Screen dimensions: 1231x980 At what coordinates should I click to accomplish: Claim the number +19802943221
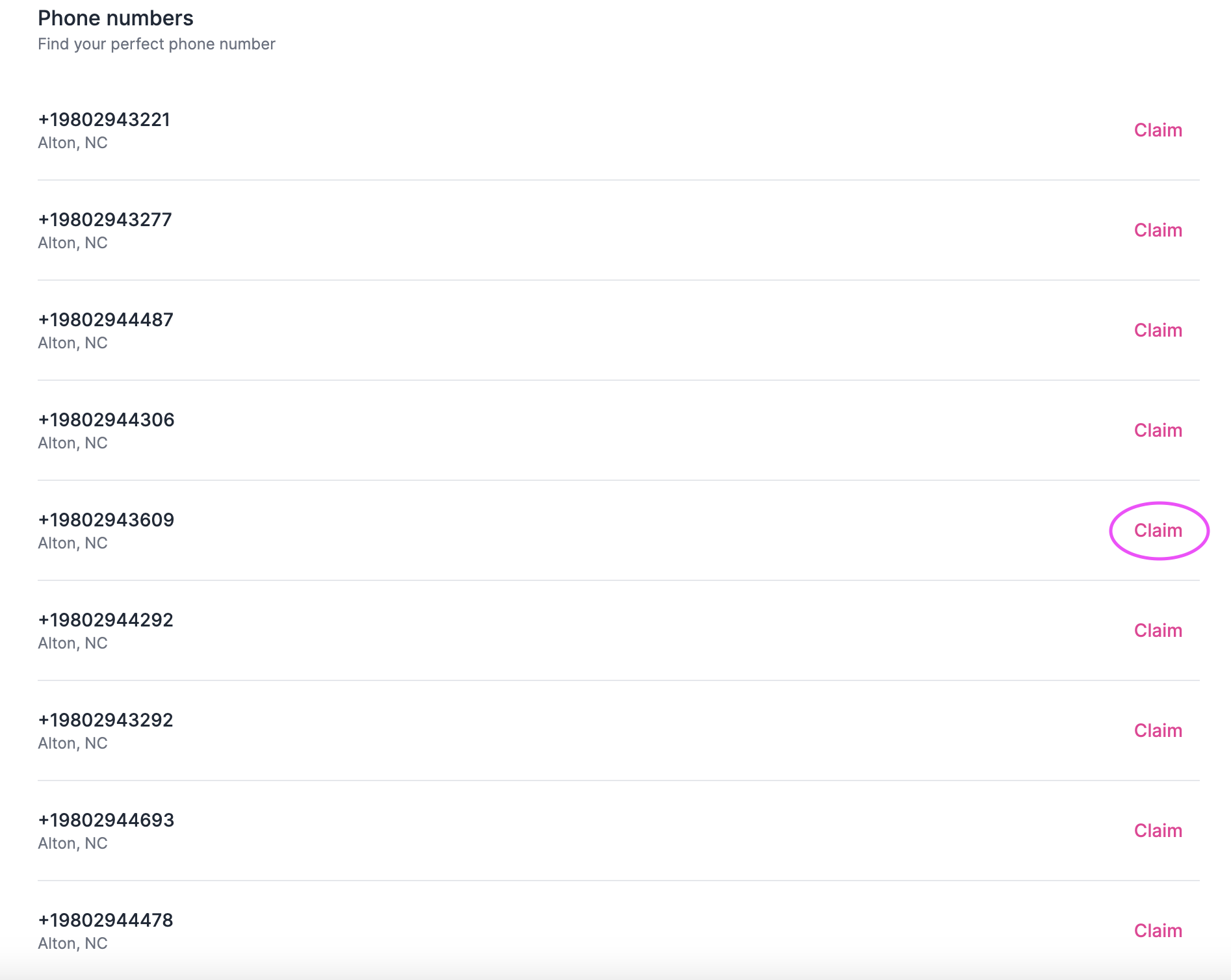pos(1158,130)
